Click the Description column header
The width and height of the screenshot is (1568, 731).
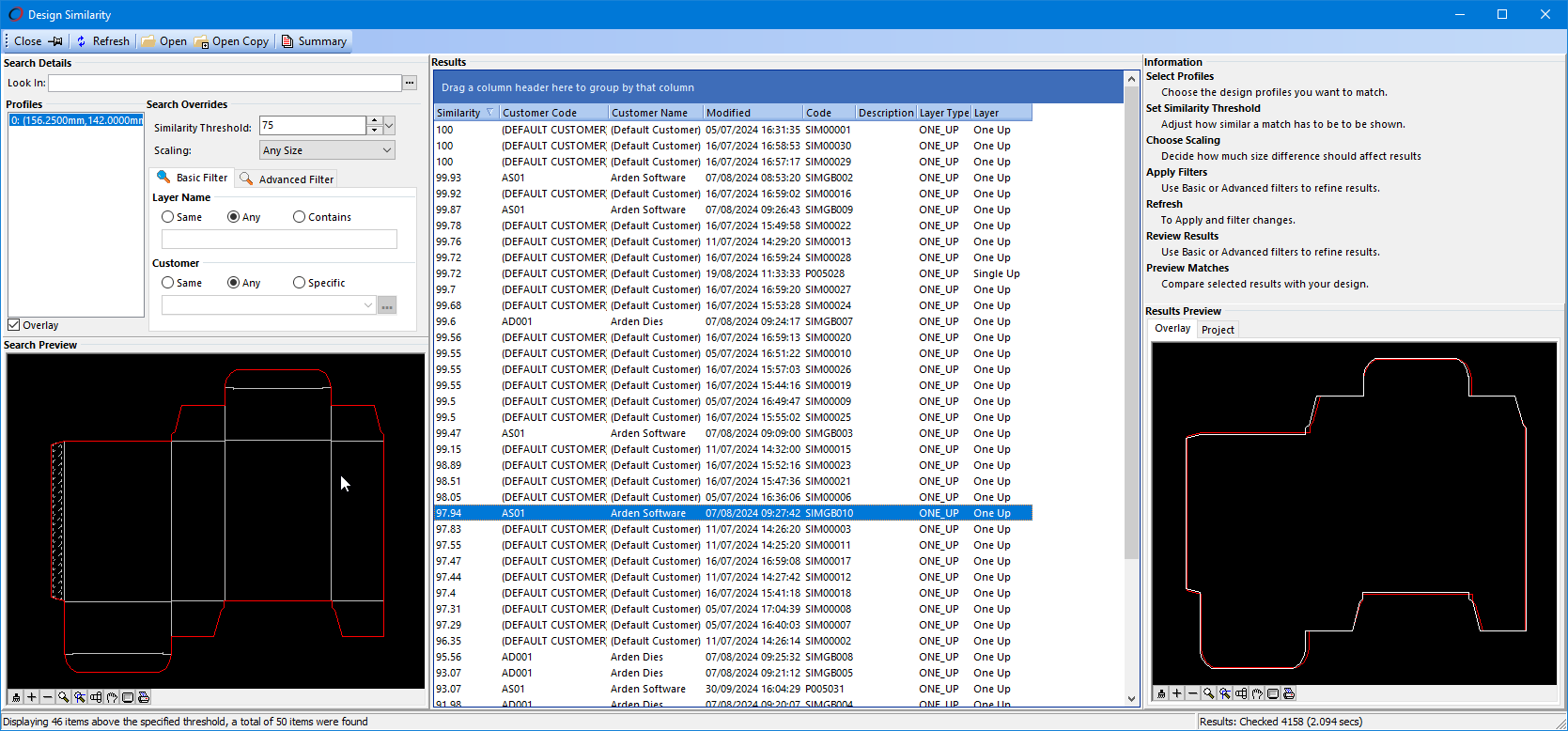click(x=887, y=113)
